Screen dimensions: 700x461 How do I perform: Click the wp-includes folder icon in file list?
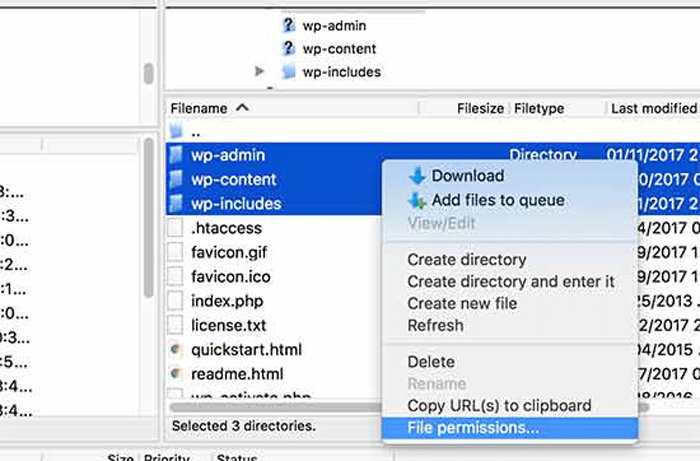tap(177, 204)
